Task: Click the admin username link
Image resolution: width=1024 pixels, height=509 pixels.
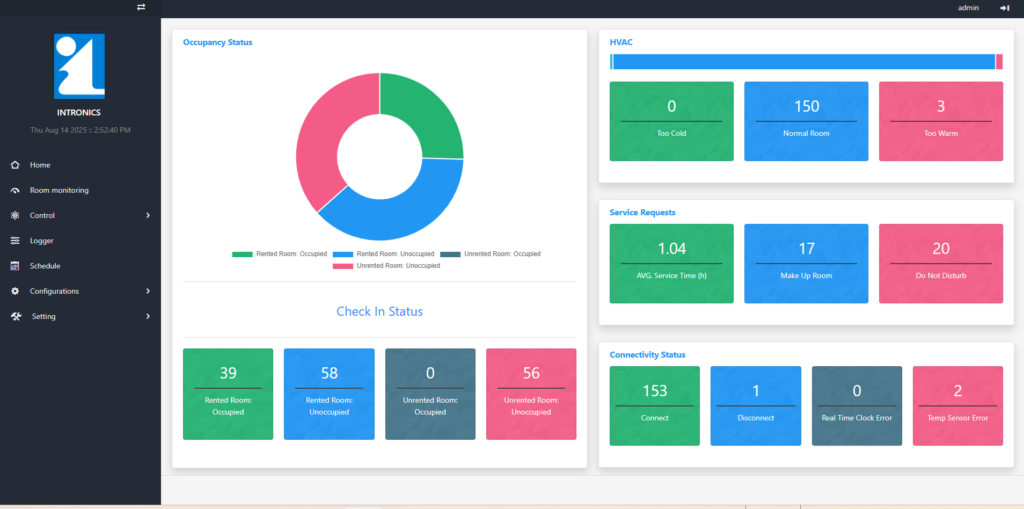Action: click(968, 8)
